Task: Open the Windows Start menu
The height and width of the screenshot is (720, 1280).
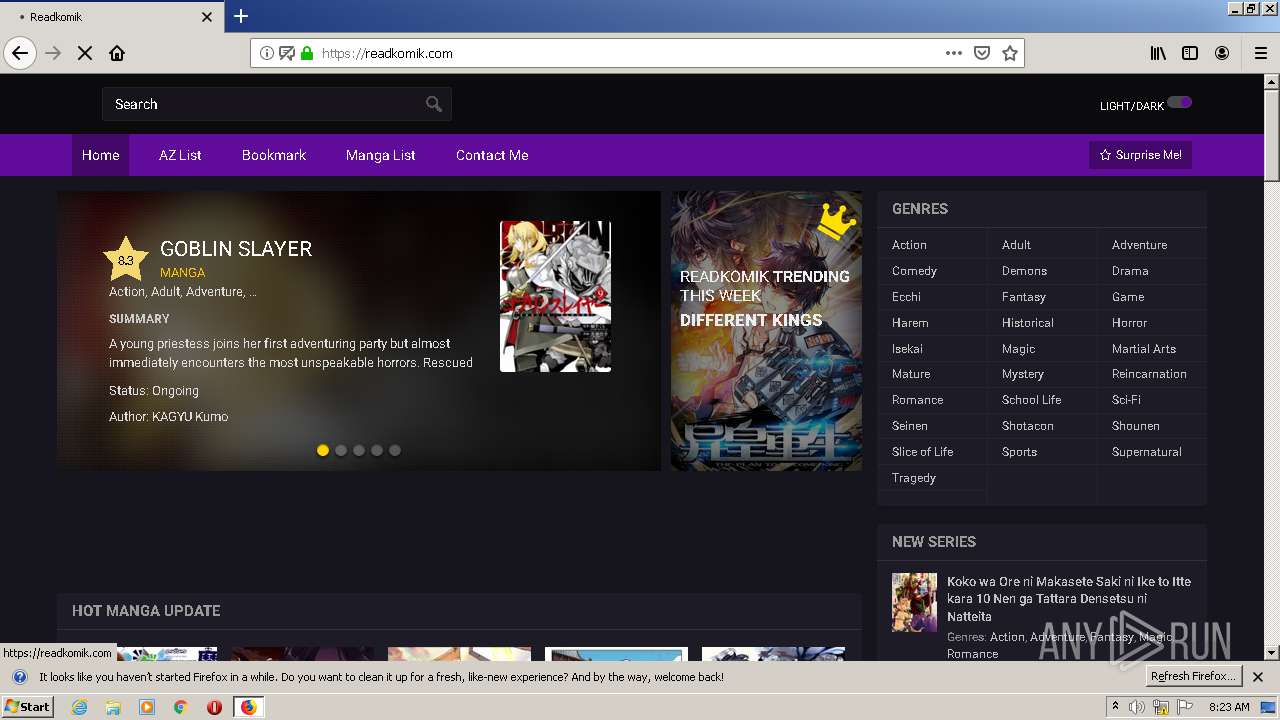Action: point(27,706)
